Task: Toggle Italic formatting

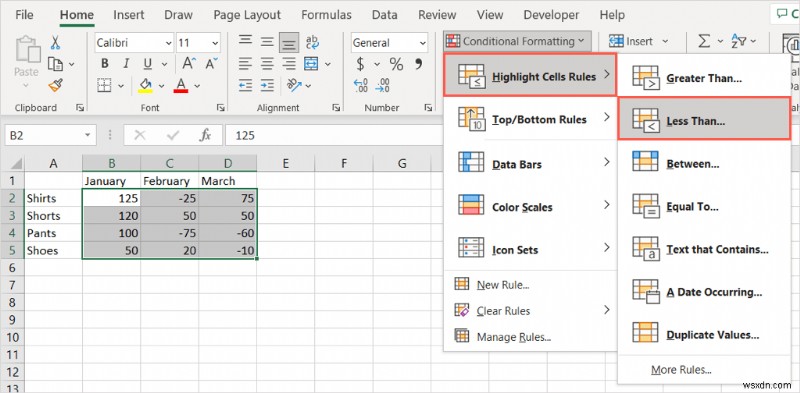Action: click(x=126, y=64)
